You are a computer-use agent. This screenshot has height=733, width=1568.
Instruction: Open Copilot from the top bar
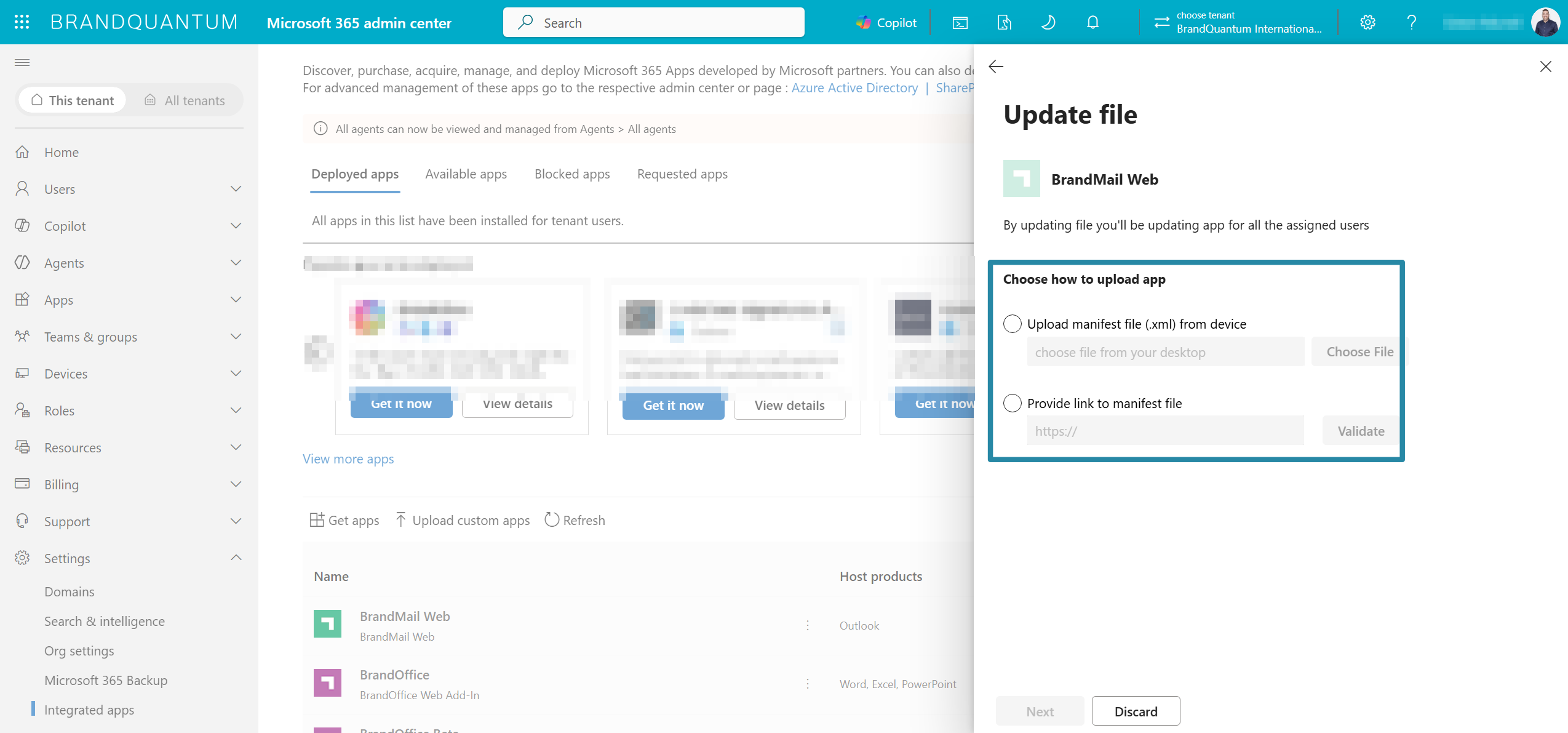click(886, 23)
